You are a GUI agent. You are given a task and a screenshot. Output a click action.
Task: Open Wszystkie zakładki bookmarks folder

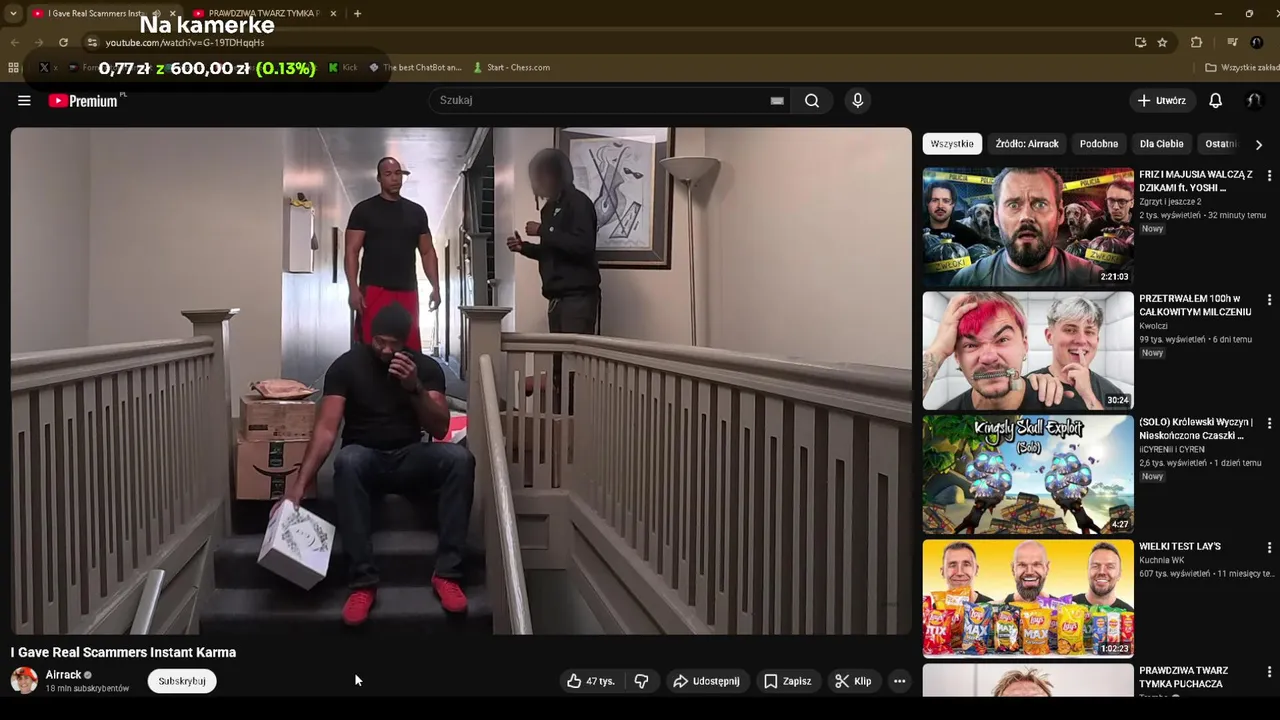click(x=1241, y=67)
